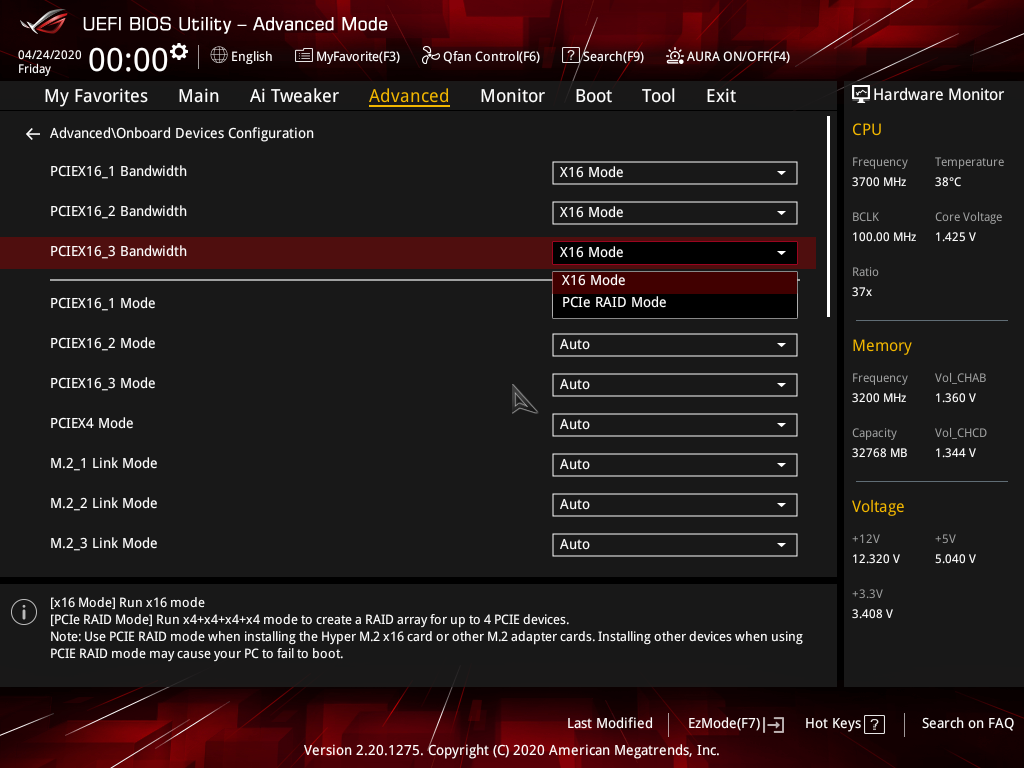Open Qfan Control(F6)
The width and height of the screenshot is (1024, 768).
481,56
